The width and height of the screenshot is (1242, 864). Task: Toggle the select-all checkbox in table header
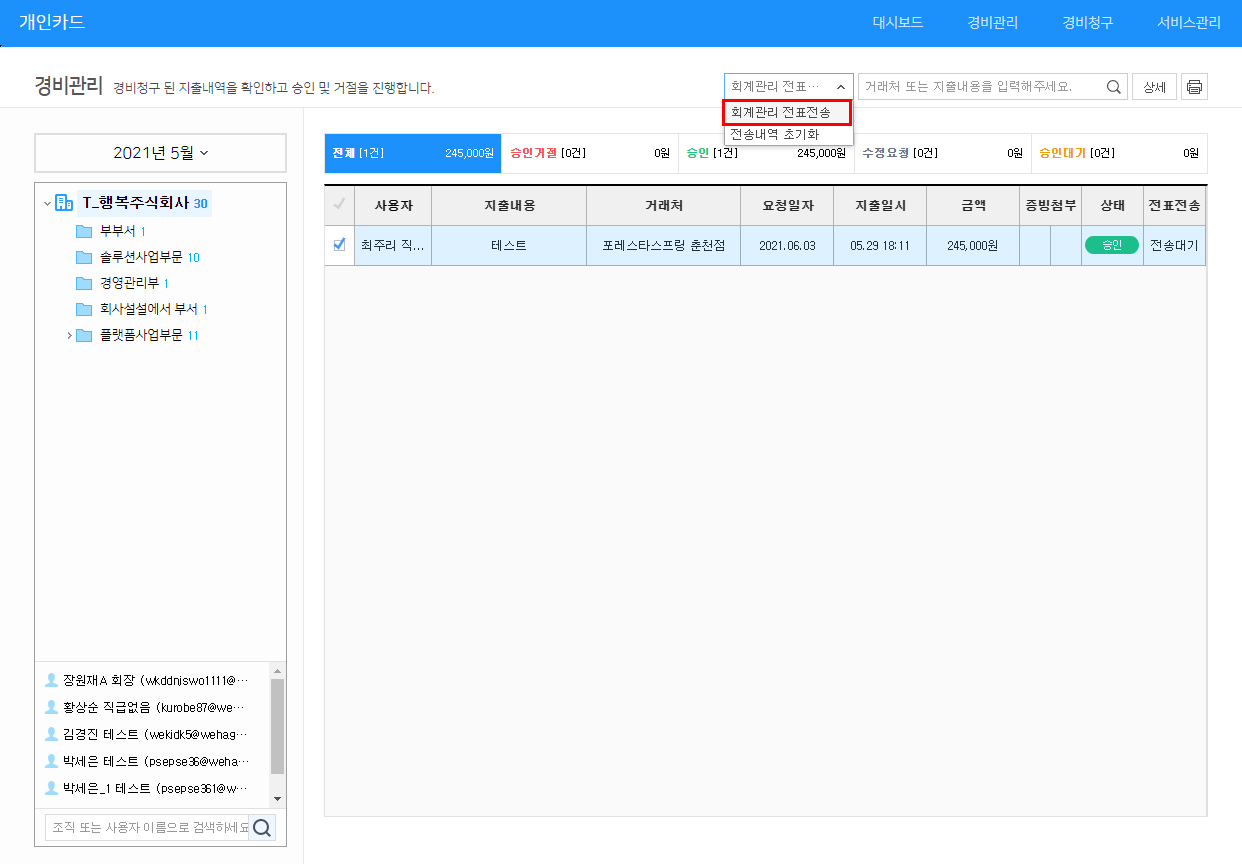point(339,205)
